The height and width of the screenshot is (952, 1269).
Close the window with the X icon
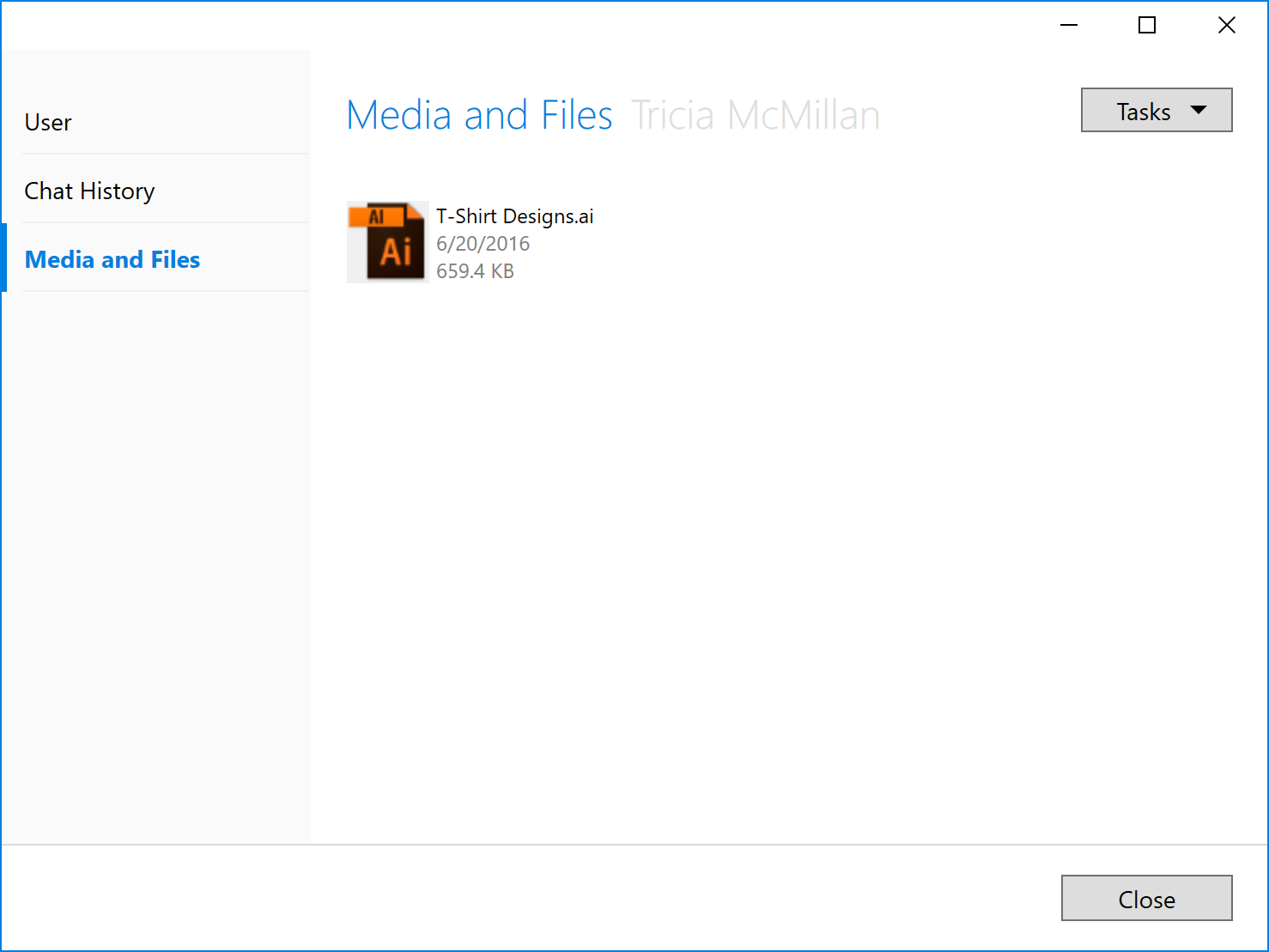coord(1226,26)
